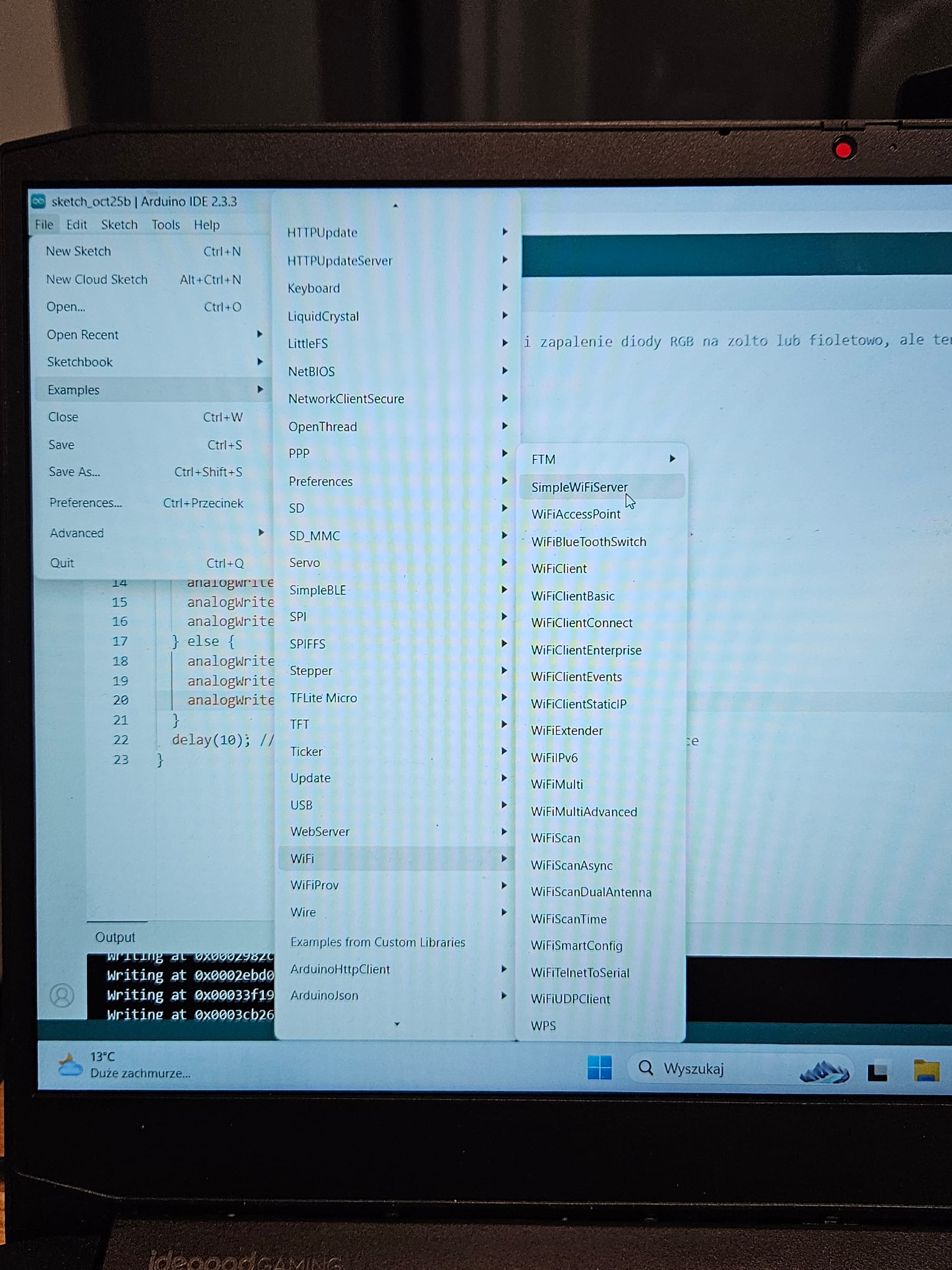952x1270 pixels.
Task: Expand the WiFi examples submenu
Action: tap(396, 859)
